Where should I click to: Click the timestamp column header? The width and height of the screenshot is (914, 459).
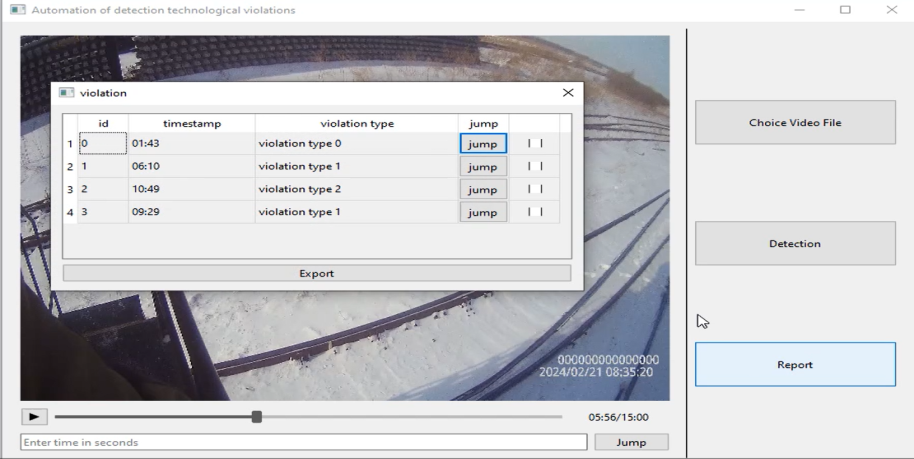pyautogui.click(x=191, y=123)
